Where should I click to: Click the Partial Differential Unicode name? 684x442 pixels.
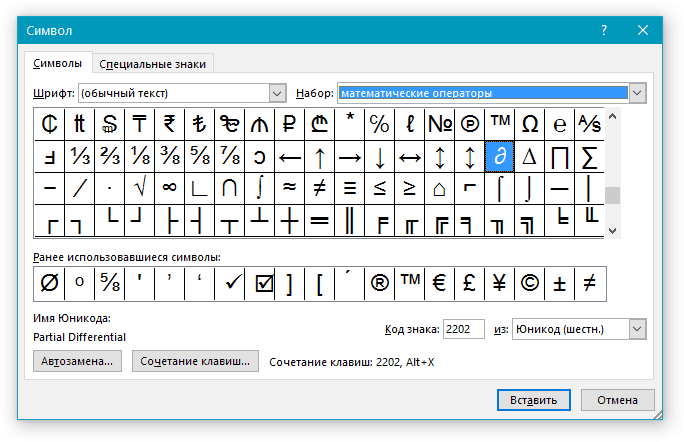[x=79, y=337]
